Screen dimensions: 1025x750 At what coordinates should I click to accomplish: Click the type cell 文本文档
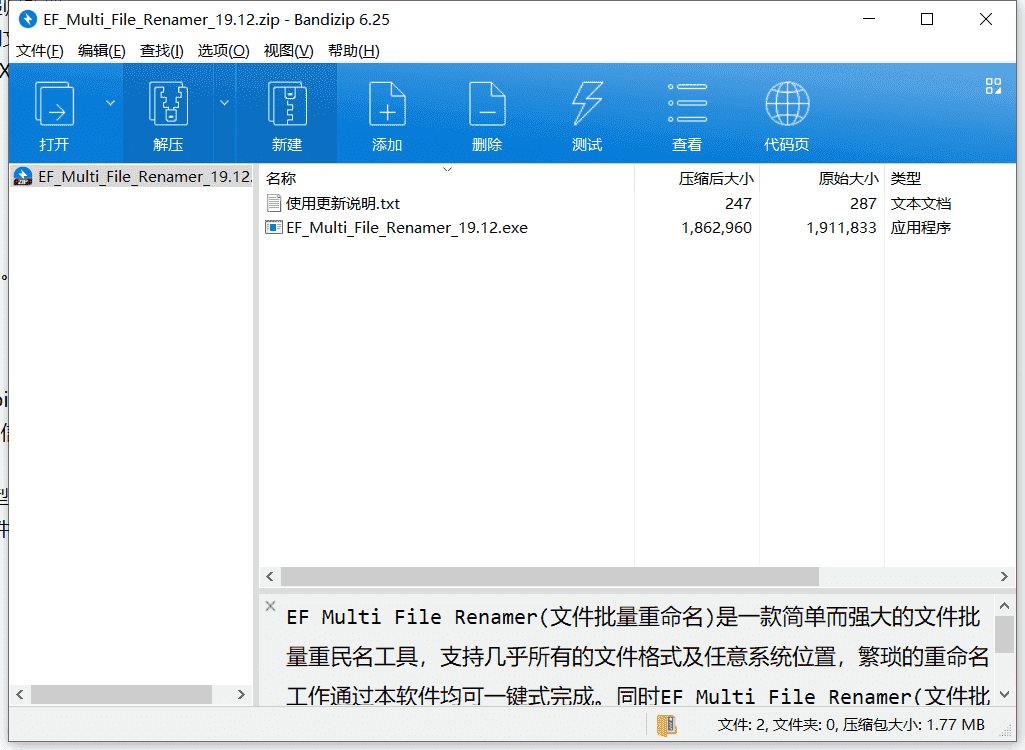click(x=920, y=203)
